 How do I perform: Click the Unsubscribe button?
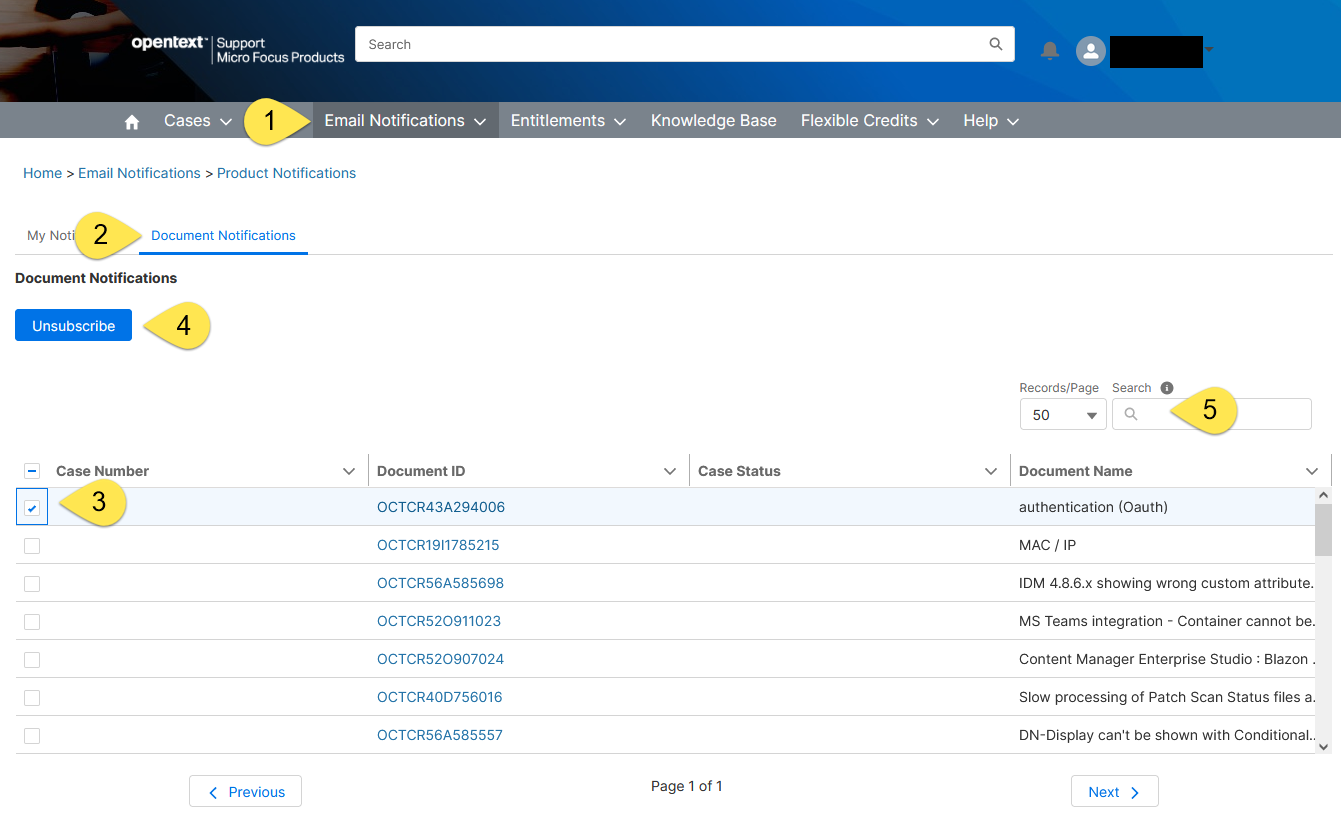pyautogui.click(x=73, y=326)
